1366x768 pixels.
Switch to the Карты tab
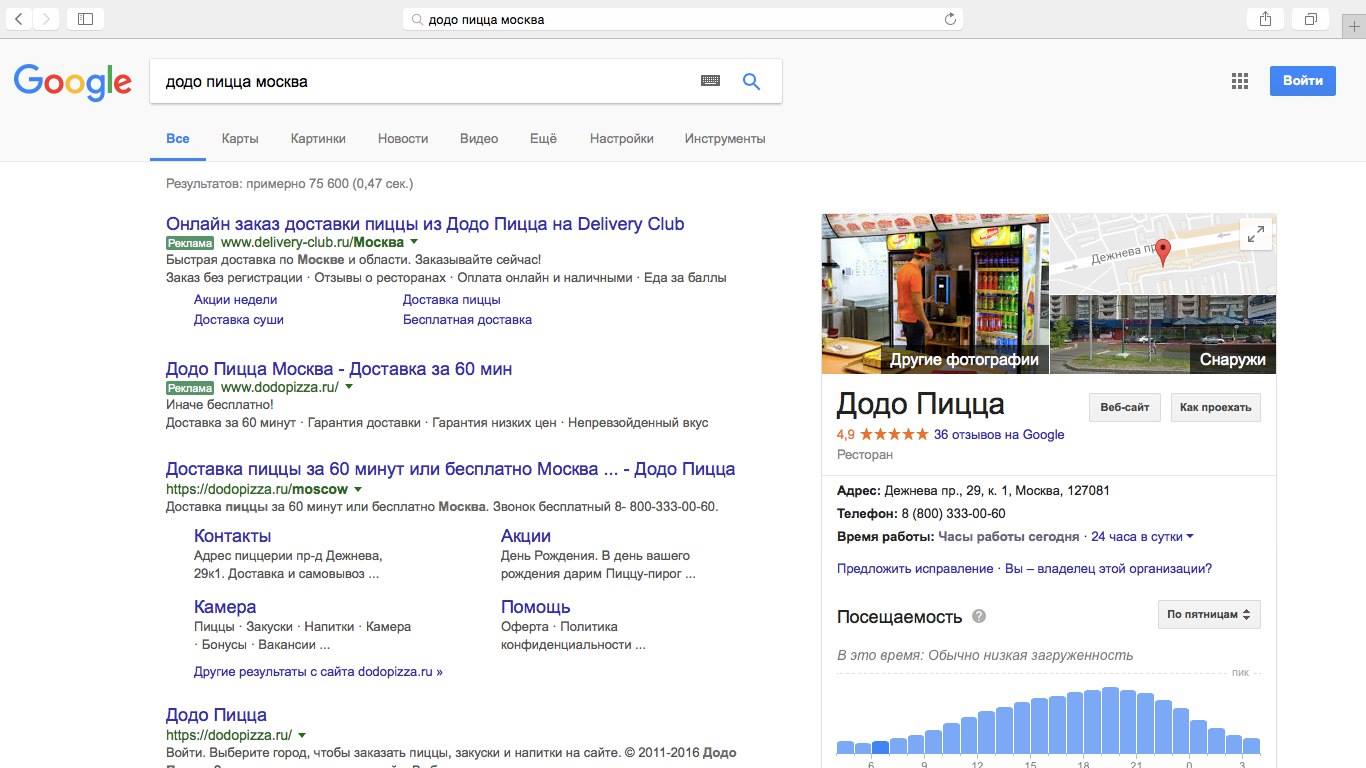(x=240, y=139)
